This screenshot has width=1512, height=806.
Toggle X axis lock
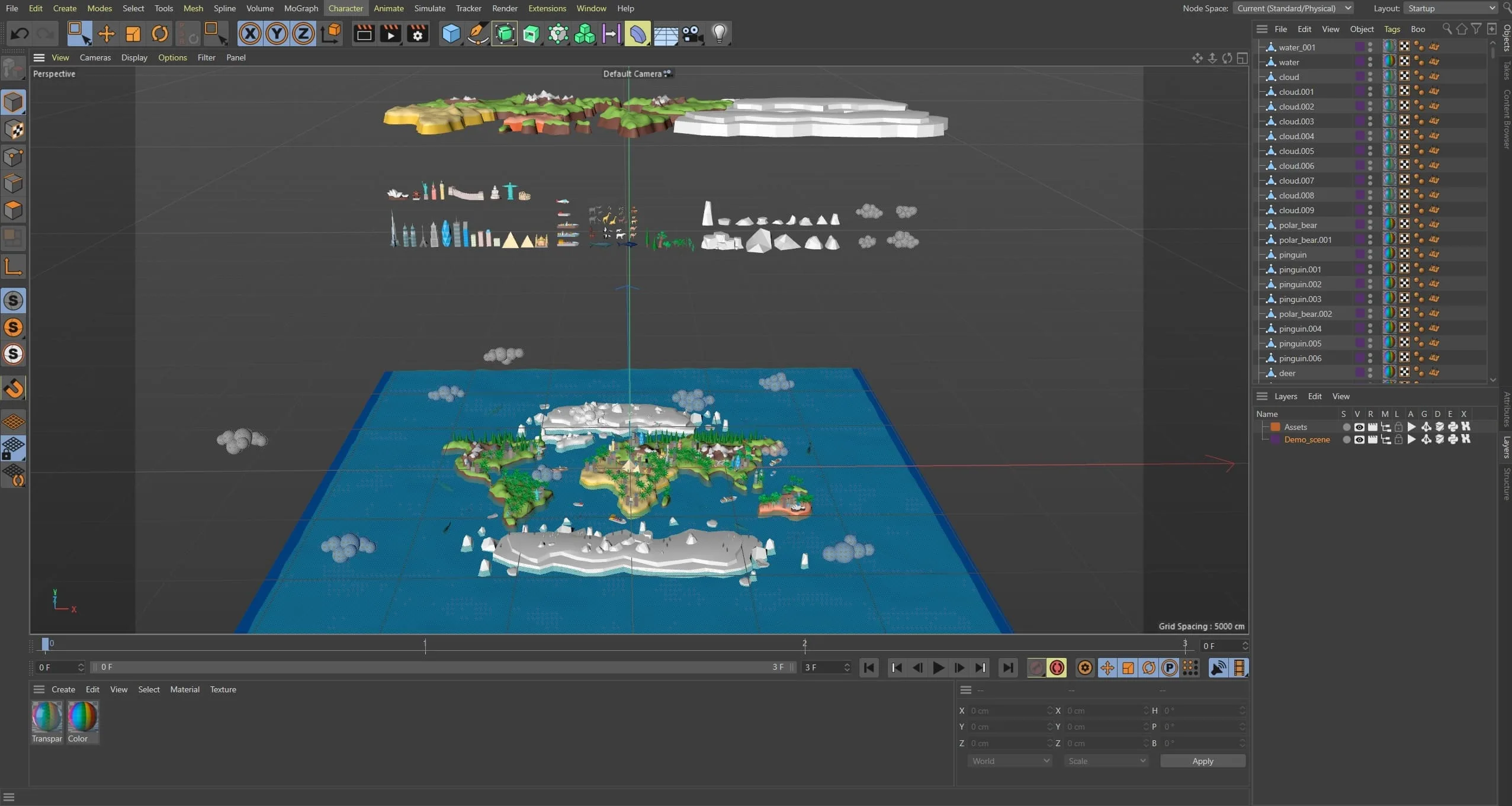(250, 34)
